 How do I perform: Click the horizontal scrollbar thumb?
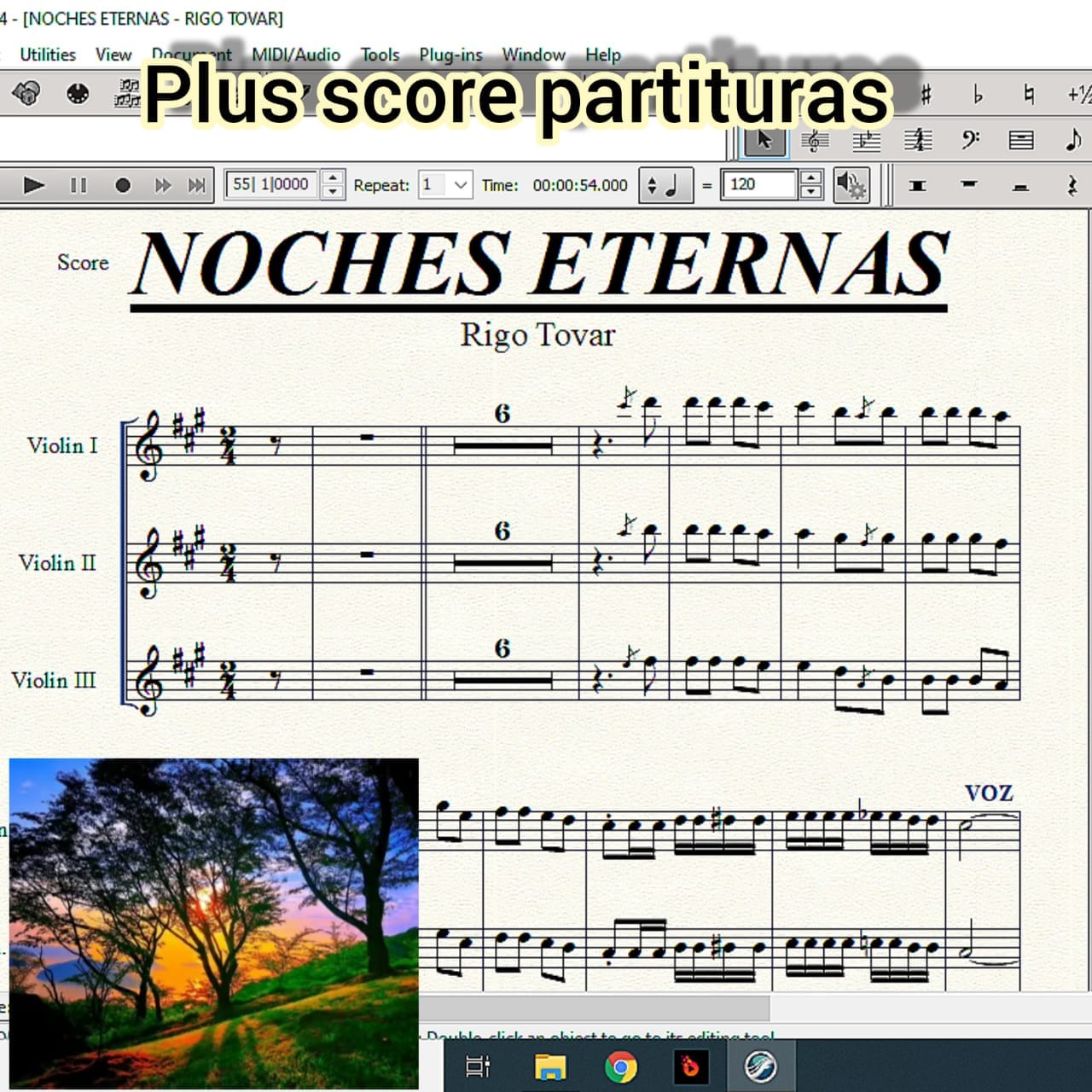(593, 1008)
